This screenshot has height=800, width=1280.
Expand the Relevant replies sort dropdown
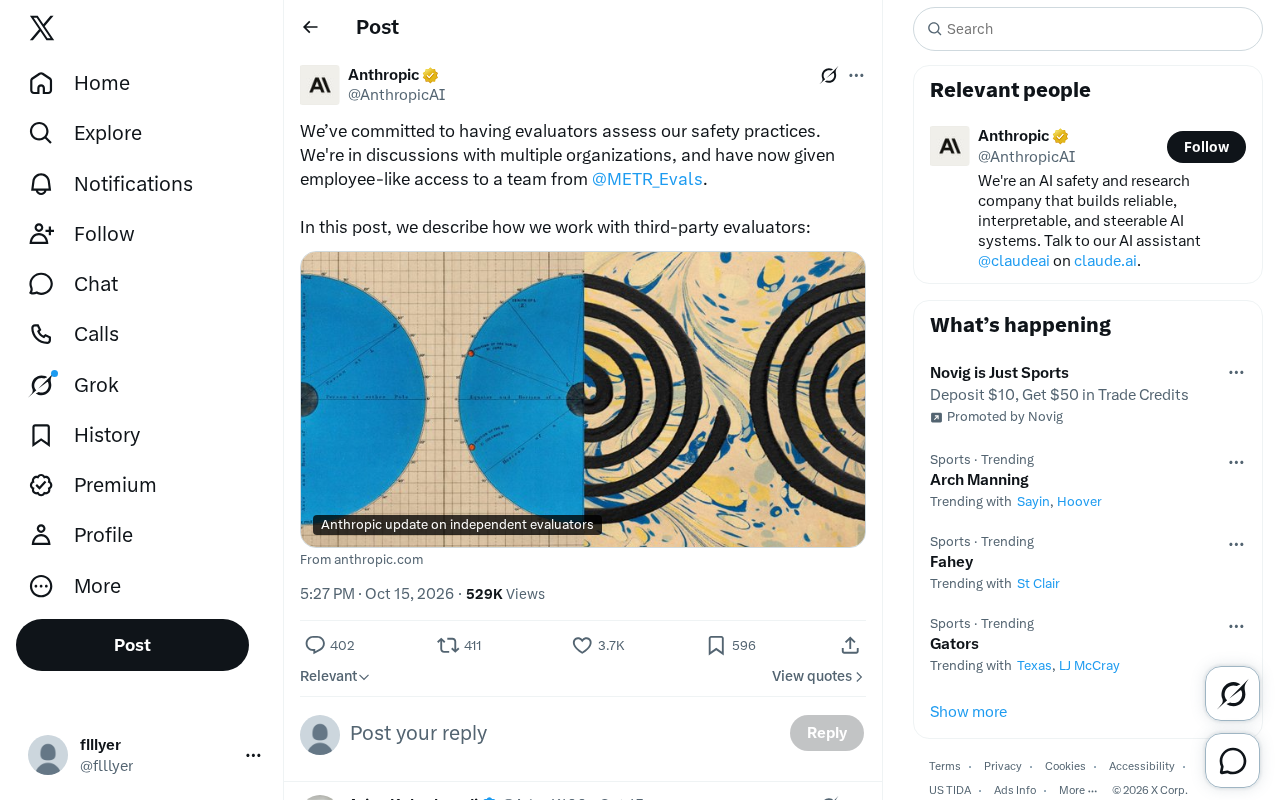pos(335,676)
